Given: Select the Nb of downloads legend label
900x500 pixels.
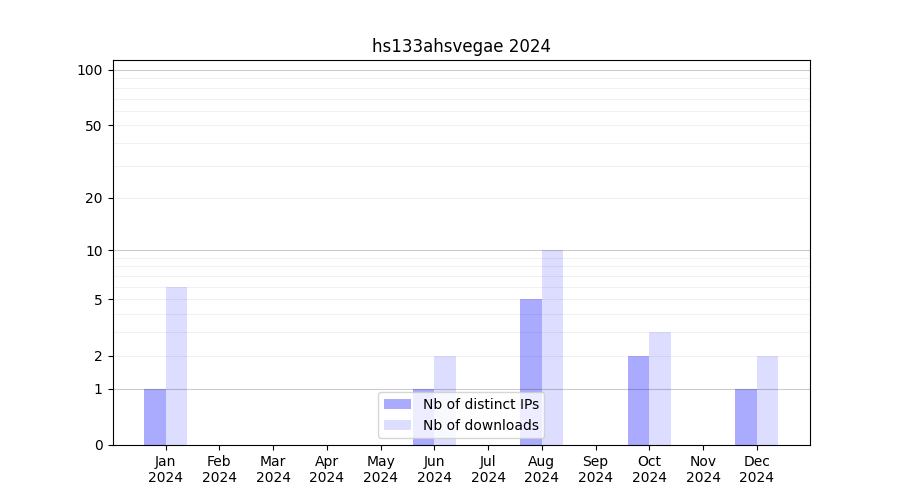Looking at the screenshot, I should click(480, 425).
